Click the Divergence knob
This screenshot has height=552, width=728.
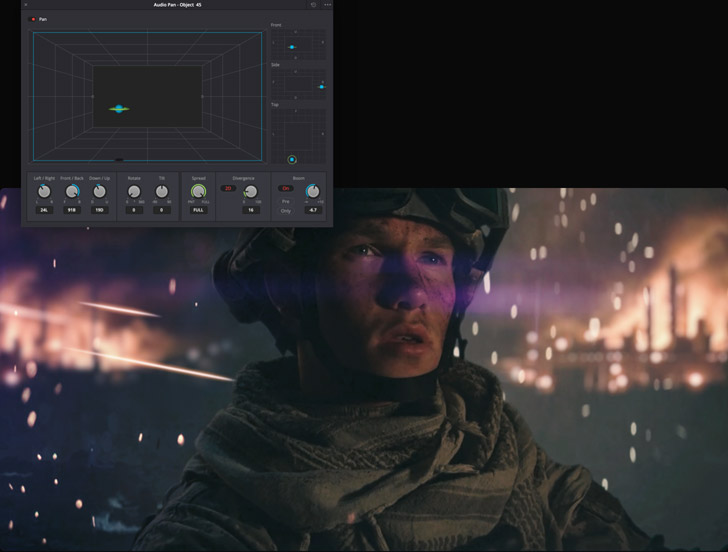tap(250, 191)
